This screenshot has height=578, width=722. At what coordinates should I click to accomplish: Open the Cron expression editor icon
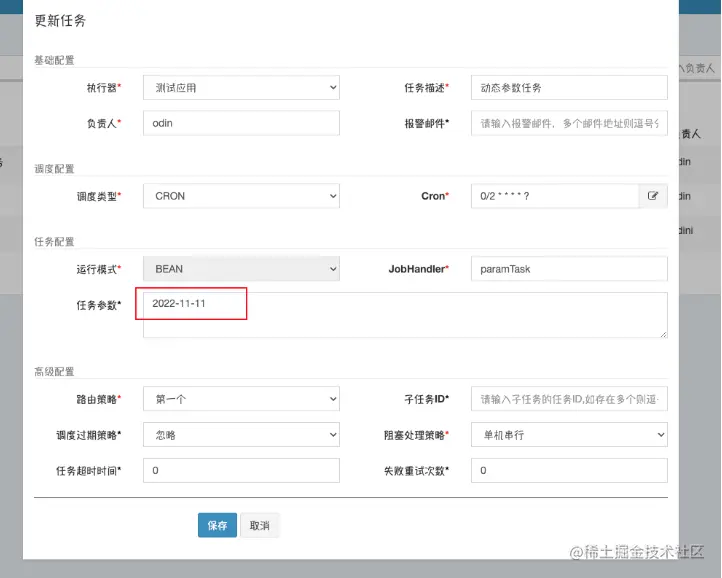pos(652,196)
